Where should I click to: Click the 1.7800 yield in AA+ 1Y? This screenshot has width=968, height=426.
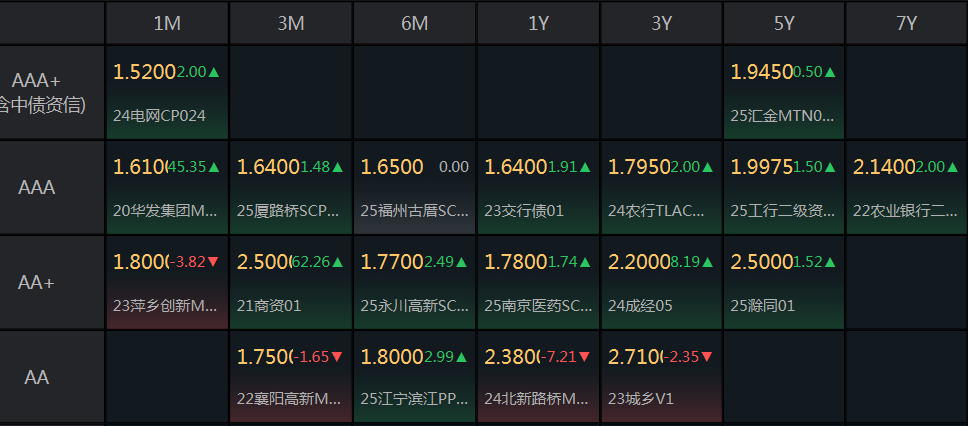point(516,262)
